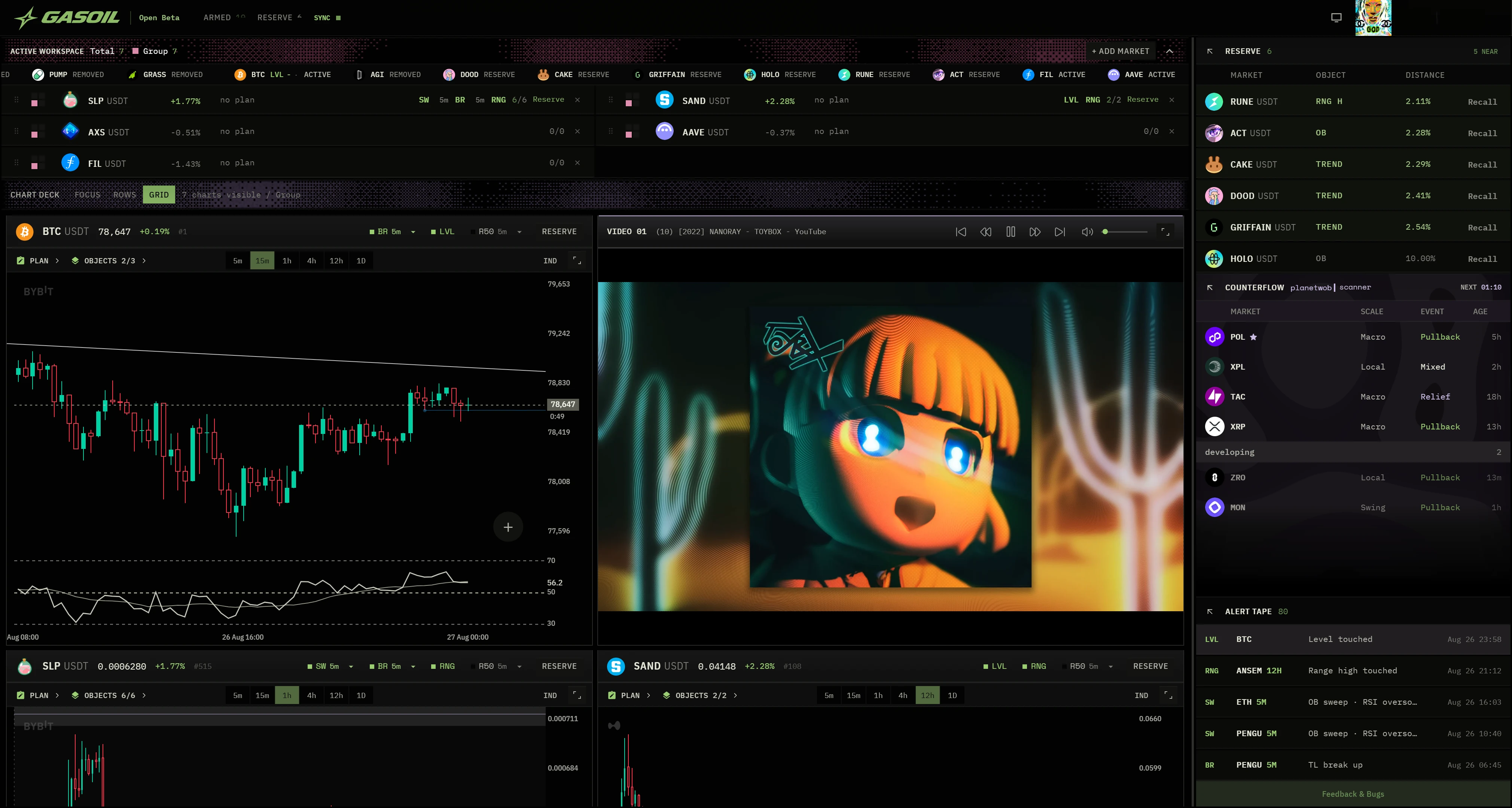Remove SAND USDT row from workspace
The width and height of the screenshot is (1512, 808).
(x=1171, y=100)
